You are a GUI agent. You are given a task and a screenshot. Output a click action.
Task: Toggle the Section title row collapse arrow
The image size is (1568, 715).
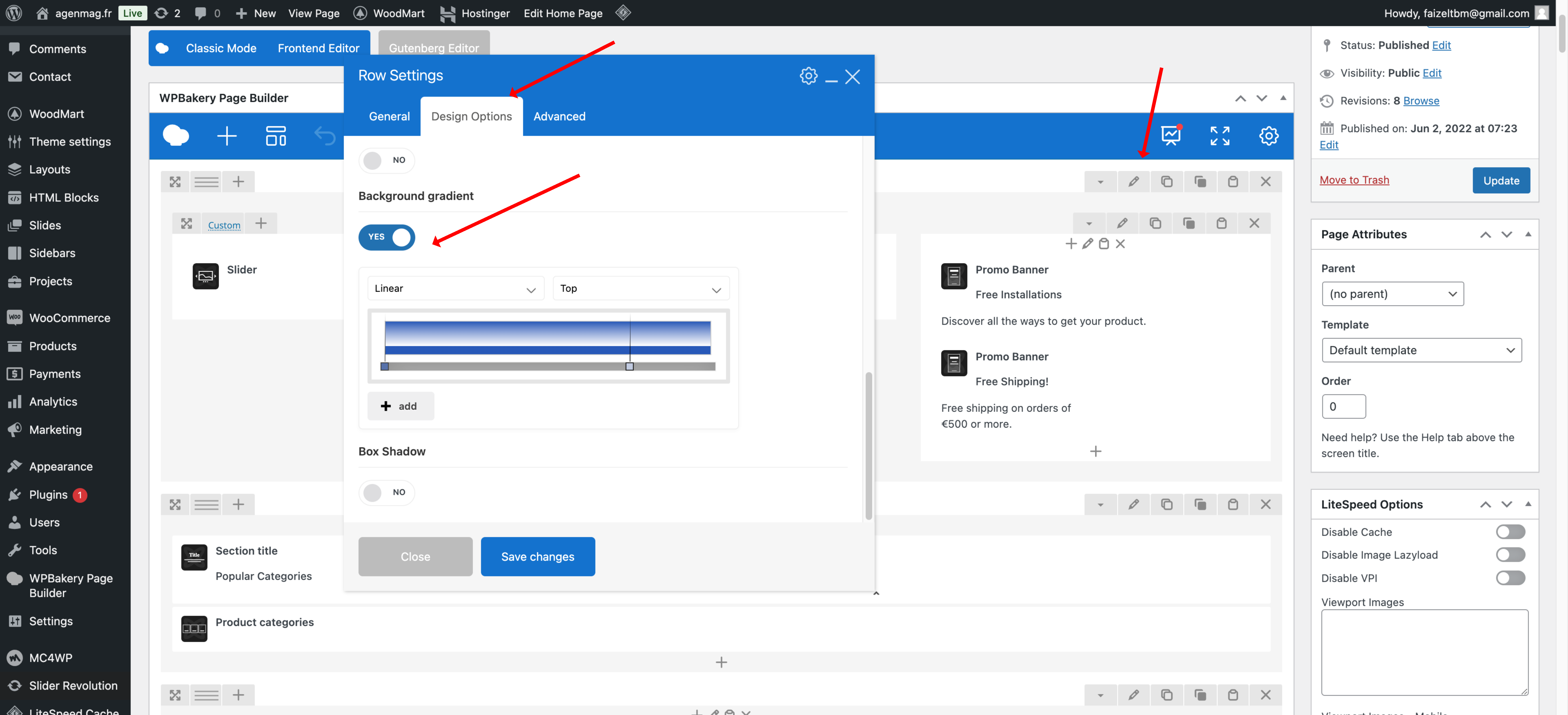[x=1100, y=504]
